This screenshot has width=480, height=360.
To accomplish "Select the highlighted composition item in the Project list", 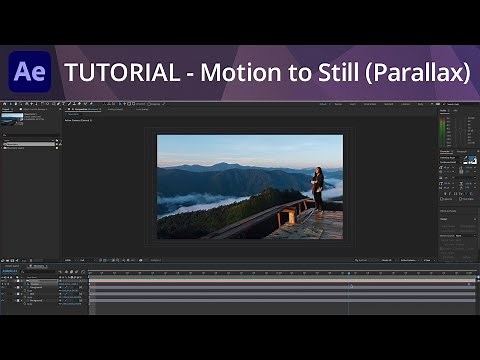I will (30, 144).
